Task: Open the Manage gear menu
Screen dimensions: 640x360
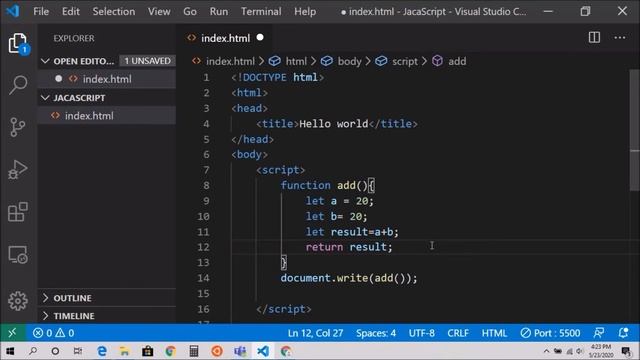Action: [x=18, y=301]
